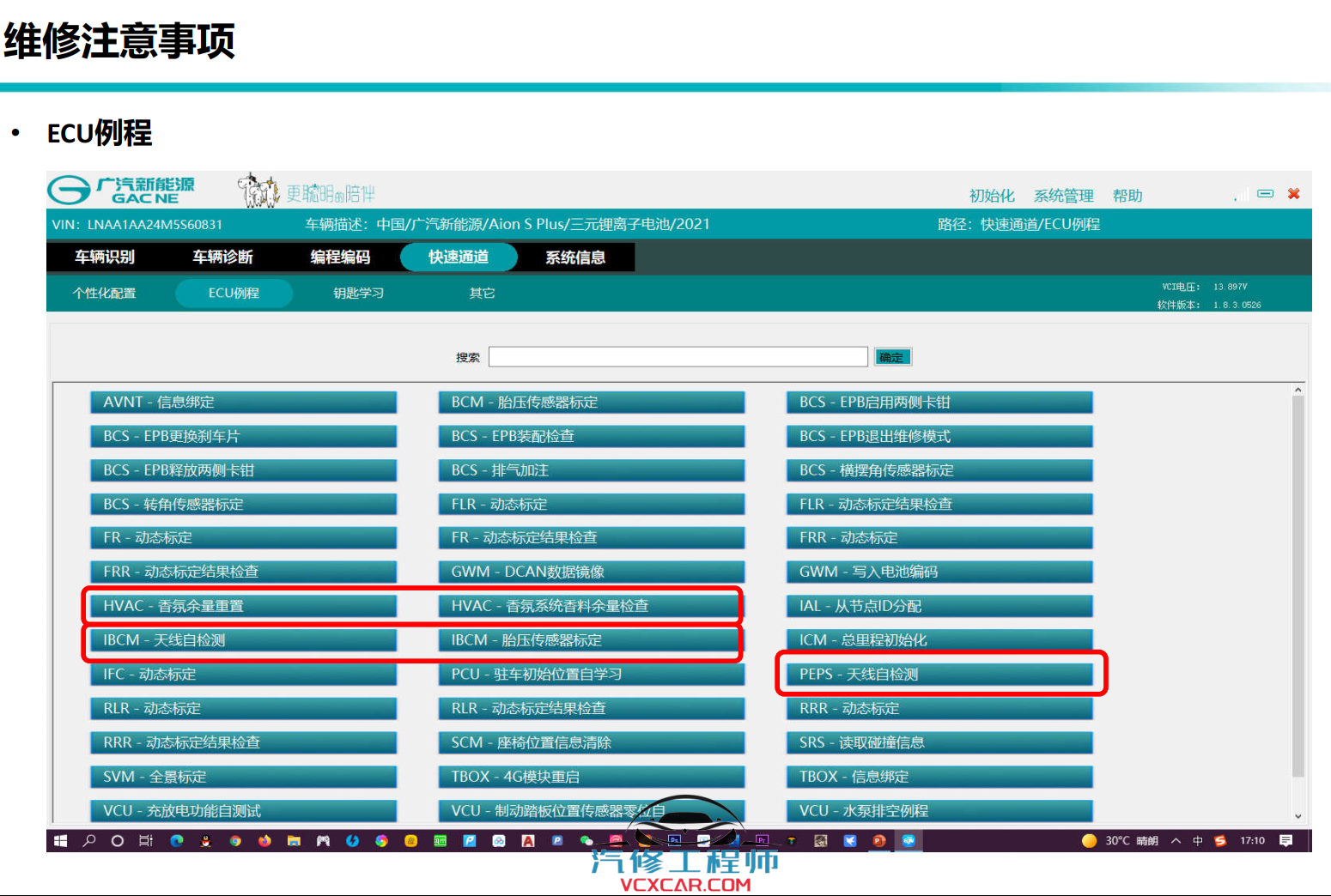
Task: Click the 搜索 text input field
Action: [678, 357]
